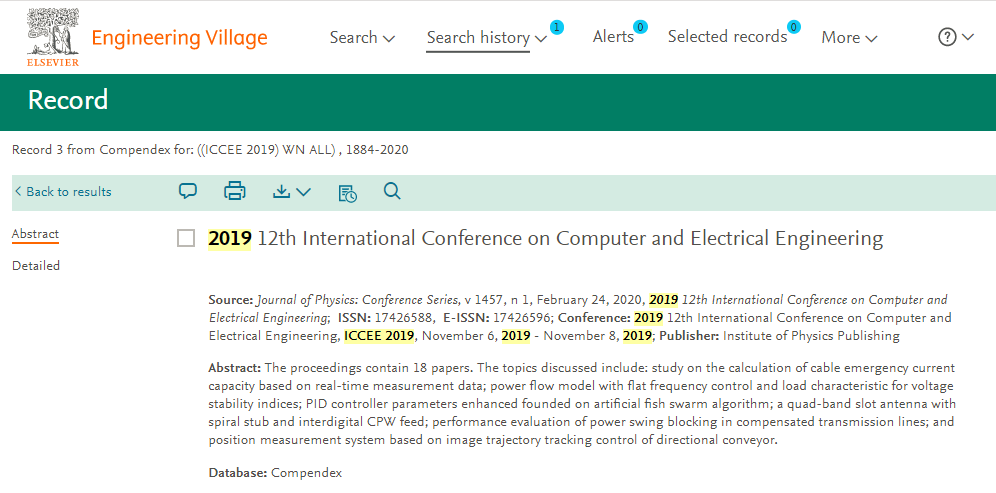Switch to the Detailed view tab

click(36, 266)
